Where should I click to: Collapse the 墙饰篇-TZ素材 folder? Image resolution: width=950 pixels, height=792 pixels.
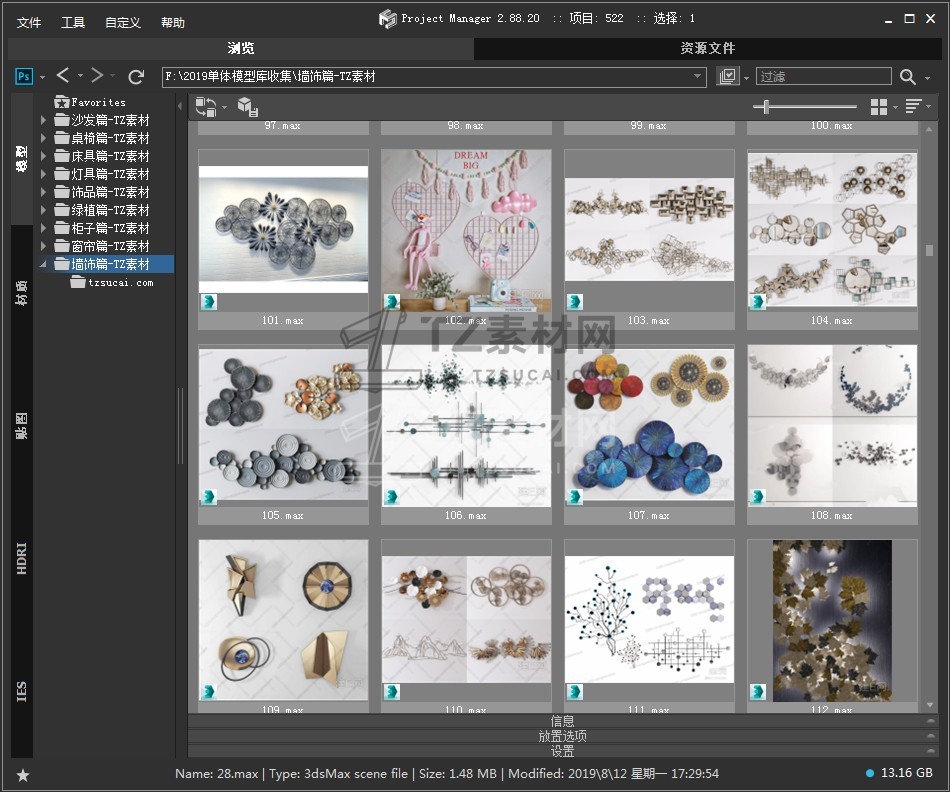pos(43,265)
